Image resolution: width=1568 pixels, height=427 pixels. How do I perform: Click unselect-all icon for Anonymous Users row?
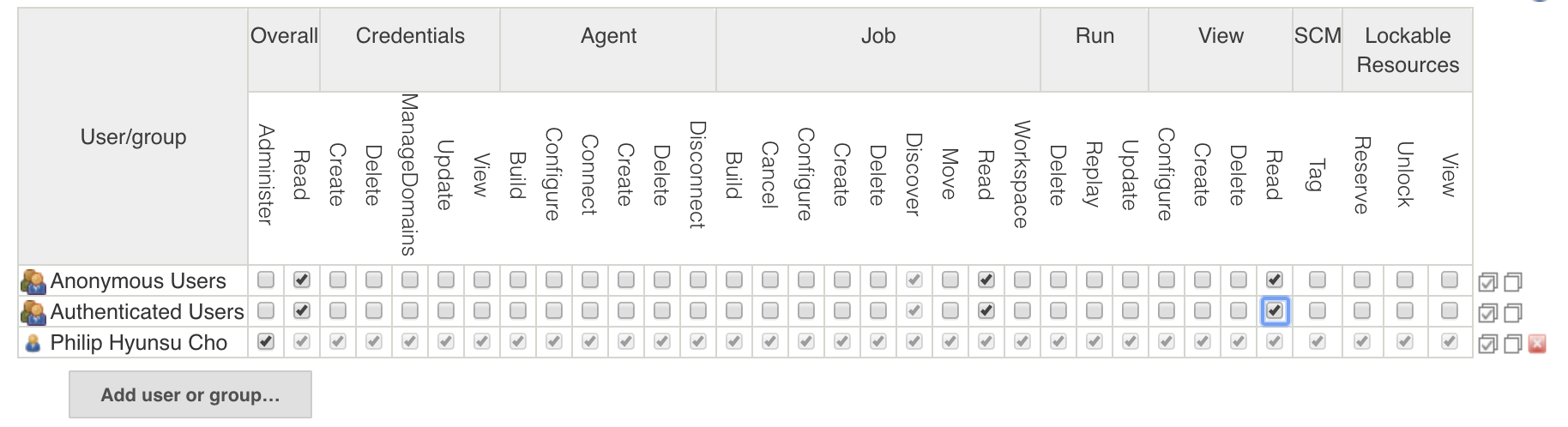click(x=1513, y=282)
